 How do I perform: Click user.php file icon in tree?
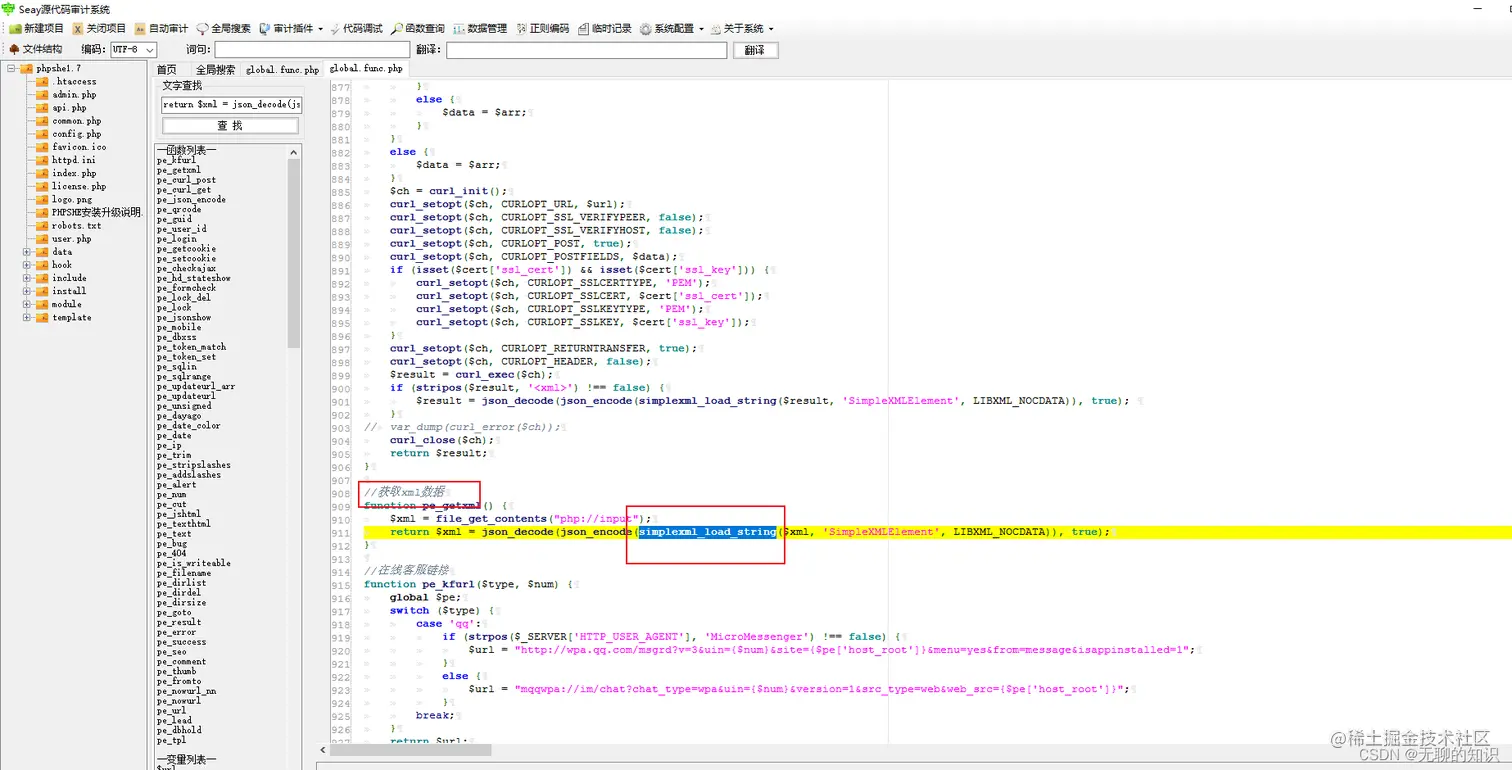click(42, 239)
